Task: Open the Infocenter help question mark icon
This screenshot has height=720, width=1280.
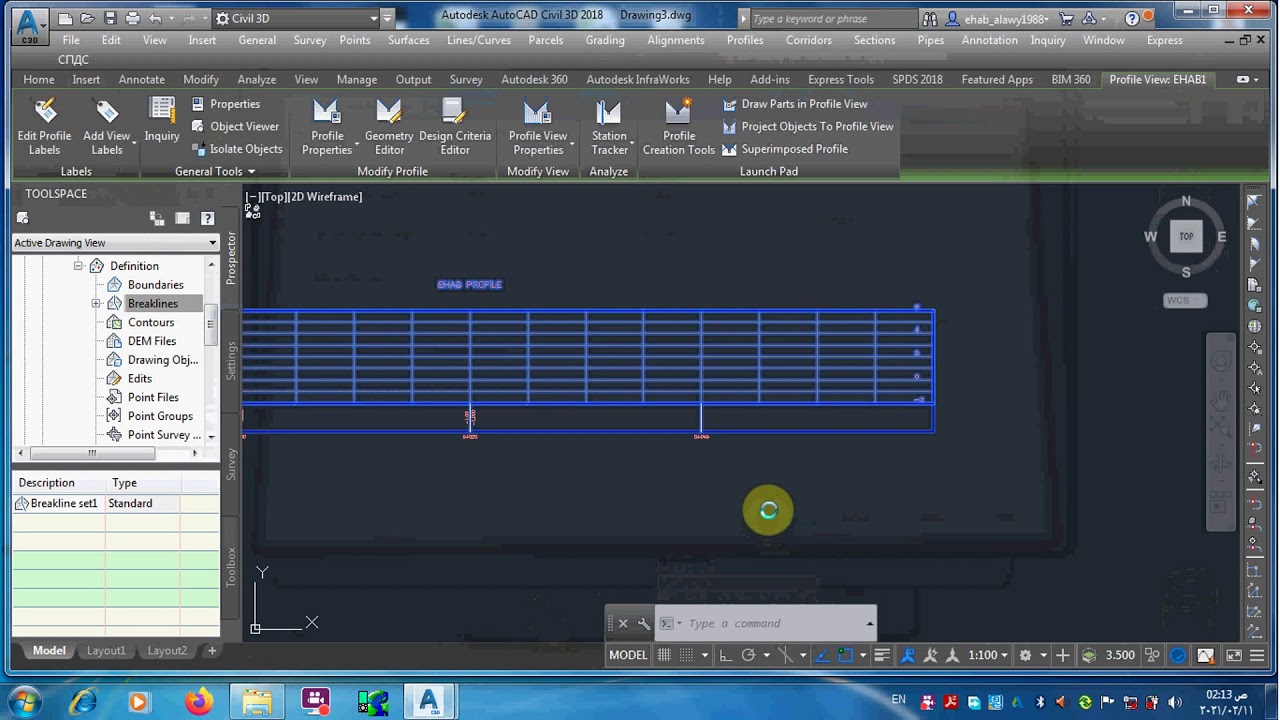Action: tap(1132, 18)
